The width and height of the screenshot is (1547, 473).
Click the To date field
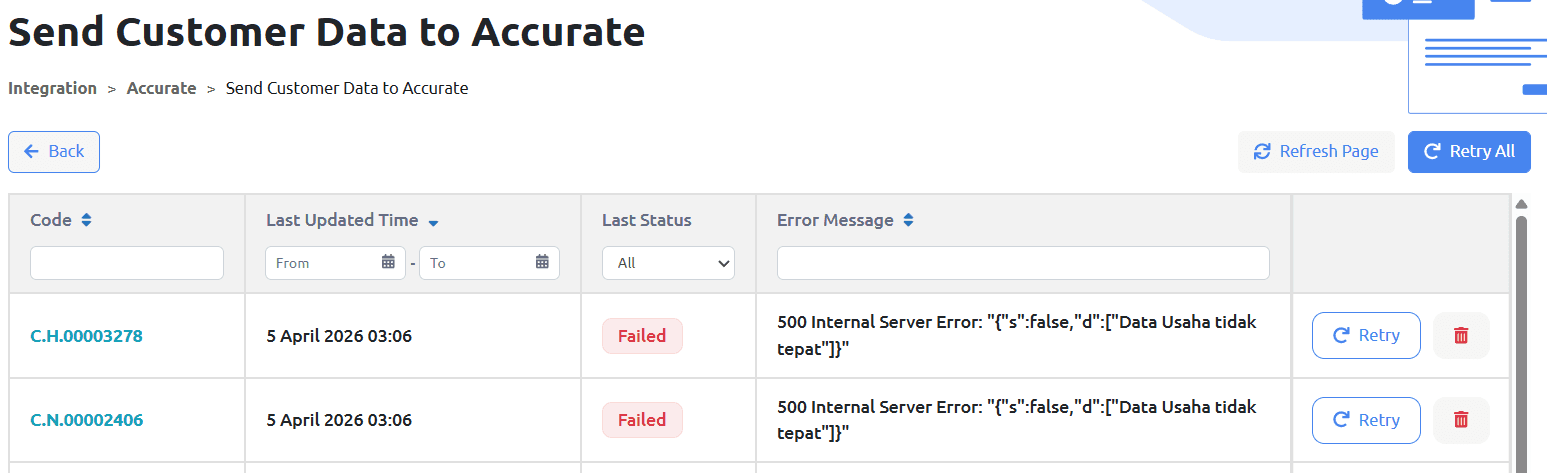(489, 263)
